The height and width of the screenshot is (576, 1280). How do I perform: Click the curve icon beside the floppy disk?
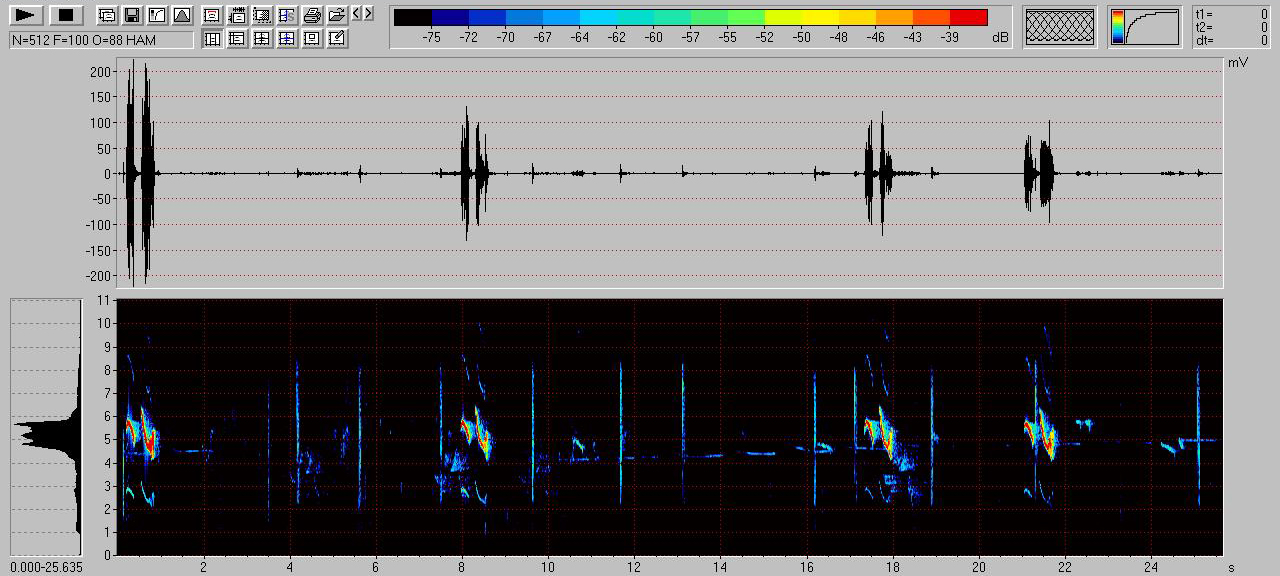156,15
